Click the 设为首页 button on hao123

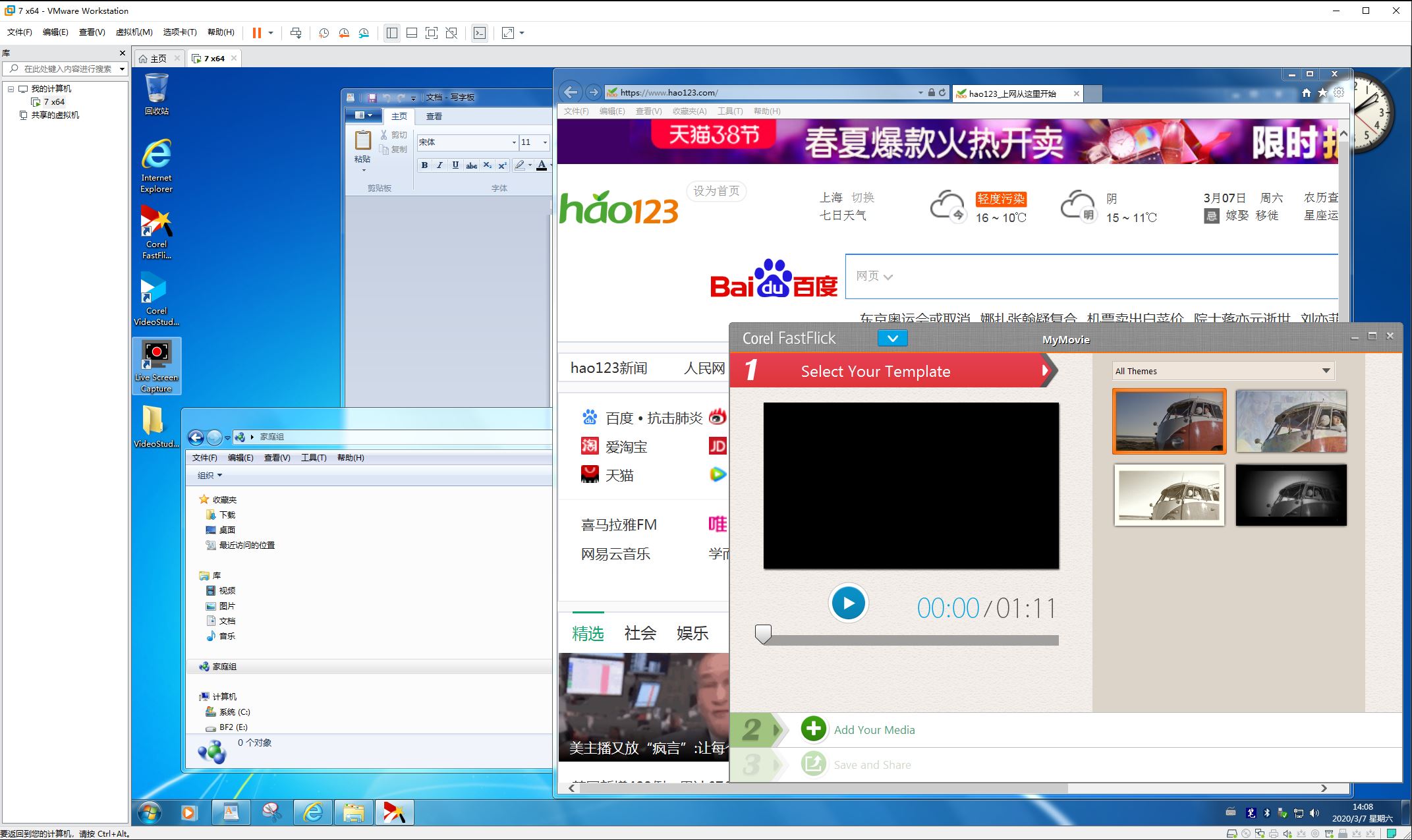tap(716, 191)
